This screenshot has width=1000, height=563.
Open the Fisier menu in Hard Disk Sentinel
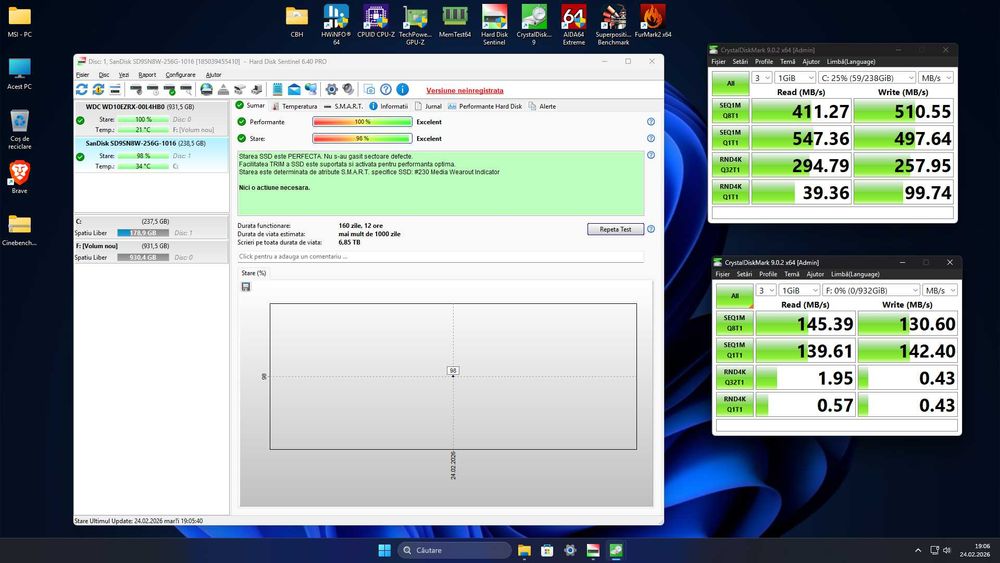tap(82, 75)
